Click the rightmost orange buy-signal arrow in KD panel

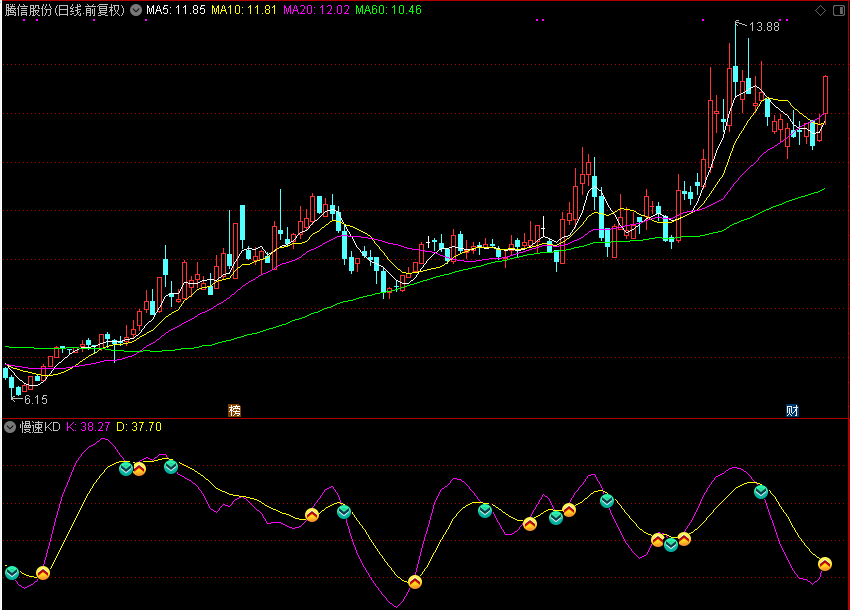(825, 565)
